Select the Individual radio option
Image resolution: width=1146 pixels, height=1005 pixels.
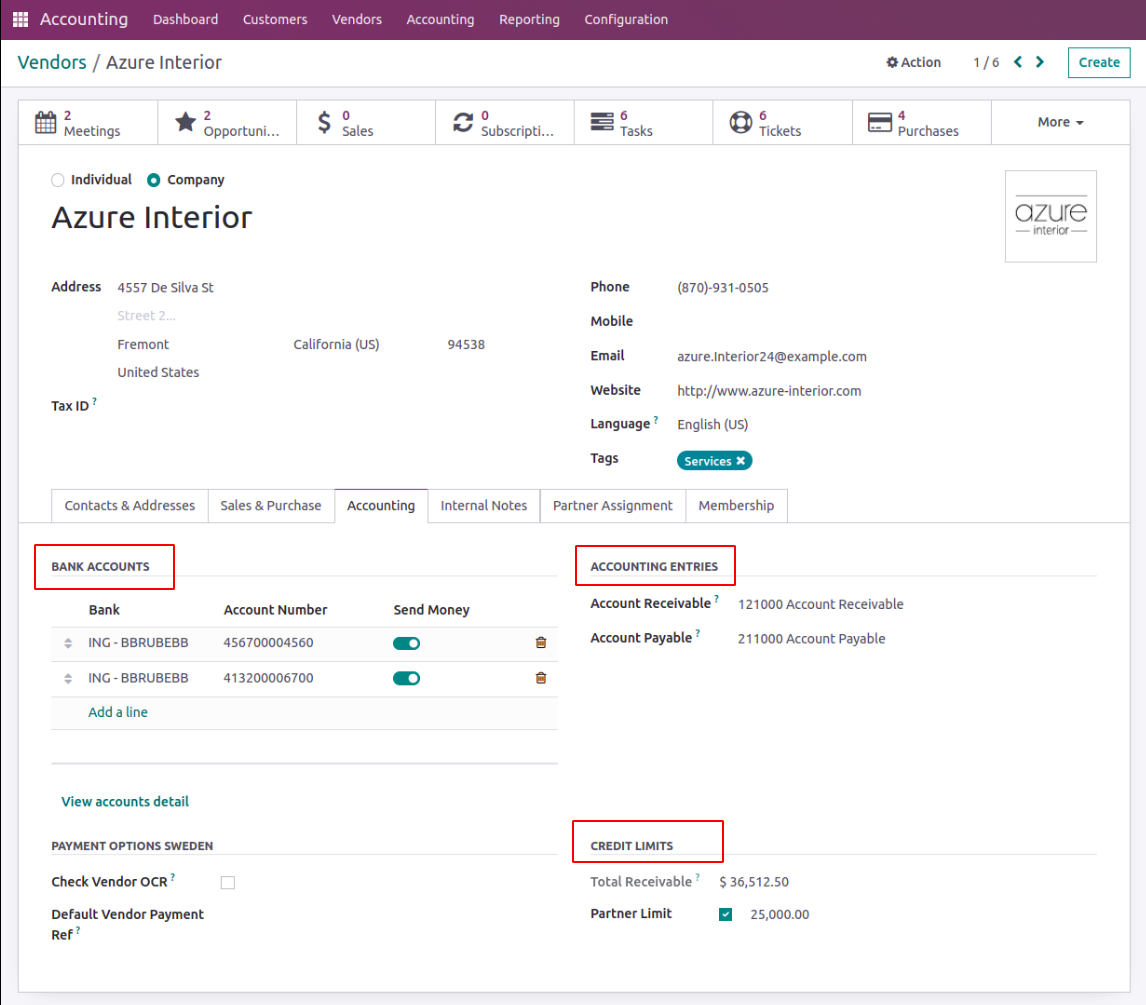[x=58, y=180]
